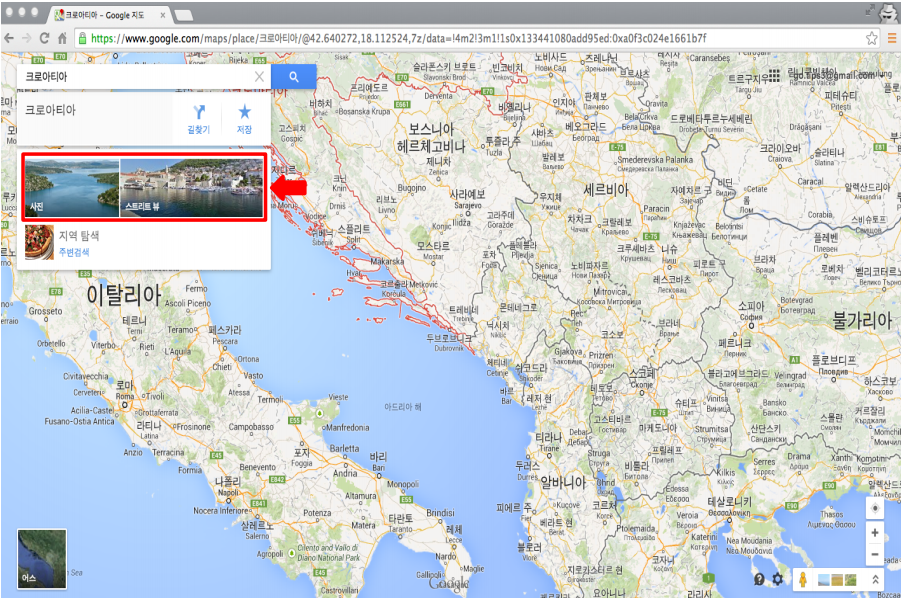The image size is (901, 598).
Task: Select the 크로아티아 - Google 지도 tab
Action: (x=109, y=15)
